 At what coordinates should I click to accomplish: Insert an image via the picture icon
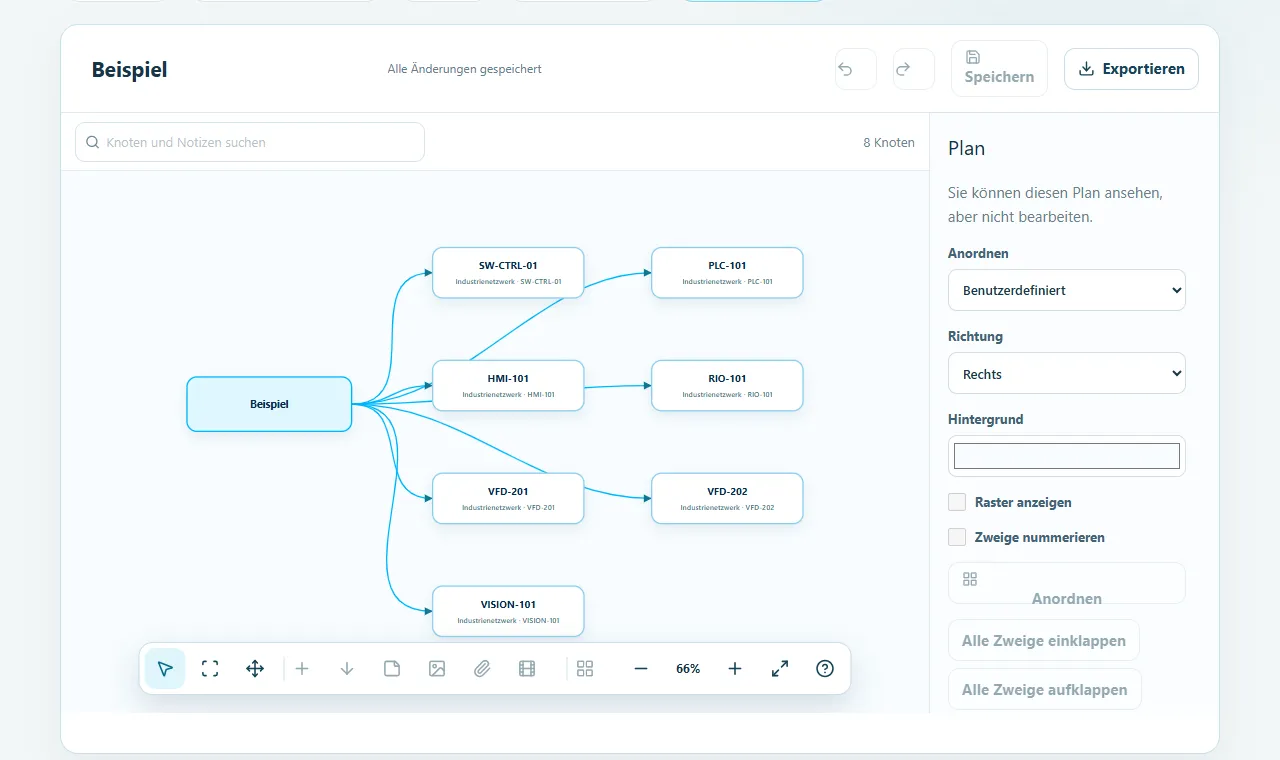(437, 669)
